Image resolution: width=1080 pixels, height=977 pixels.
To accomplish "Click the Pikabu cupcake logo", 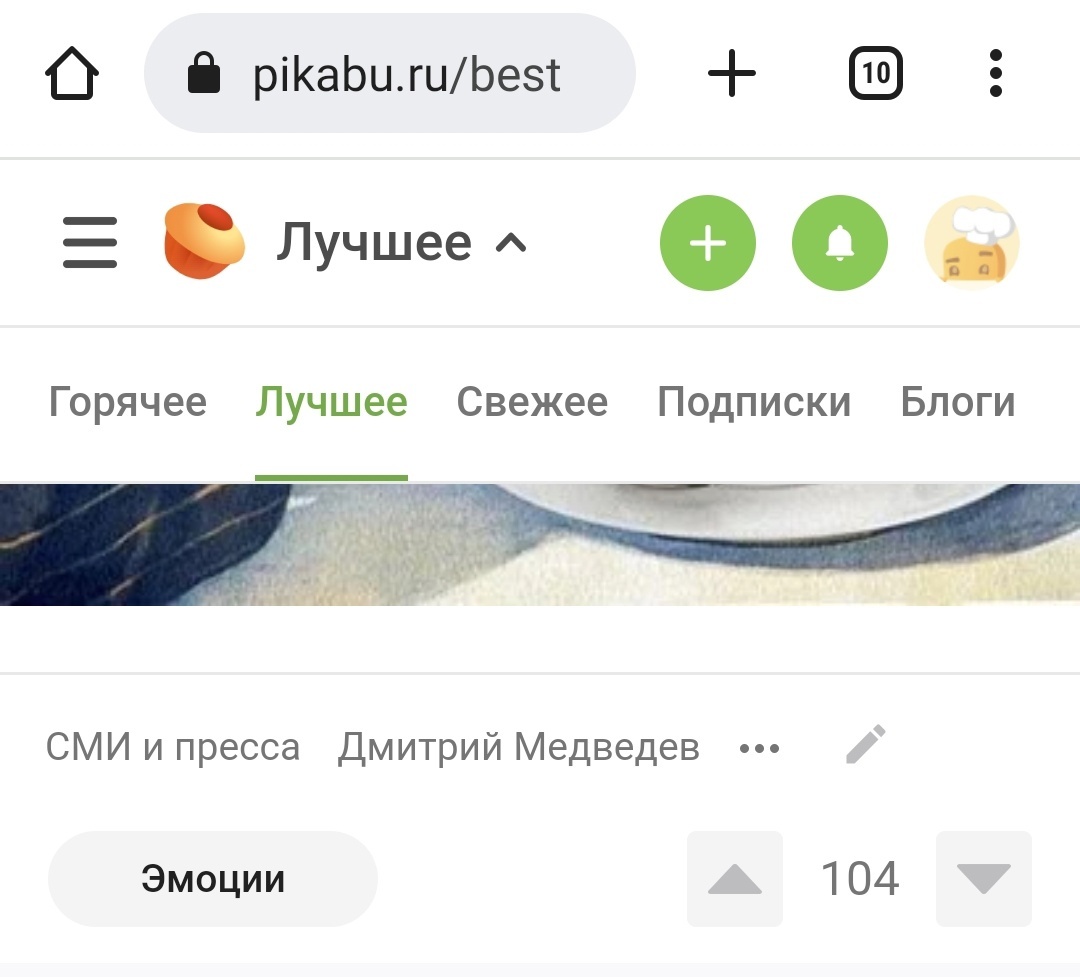I will pyautogui.click(x=204, y=241).
